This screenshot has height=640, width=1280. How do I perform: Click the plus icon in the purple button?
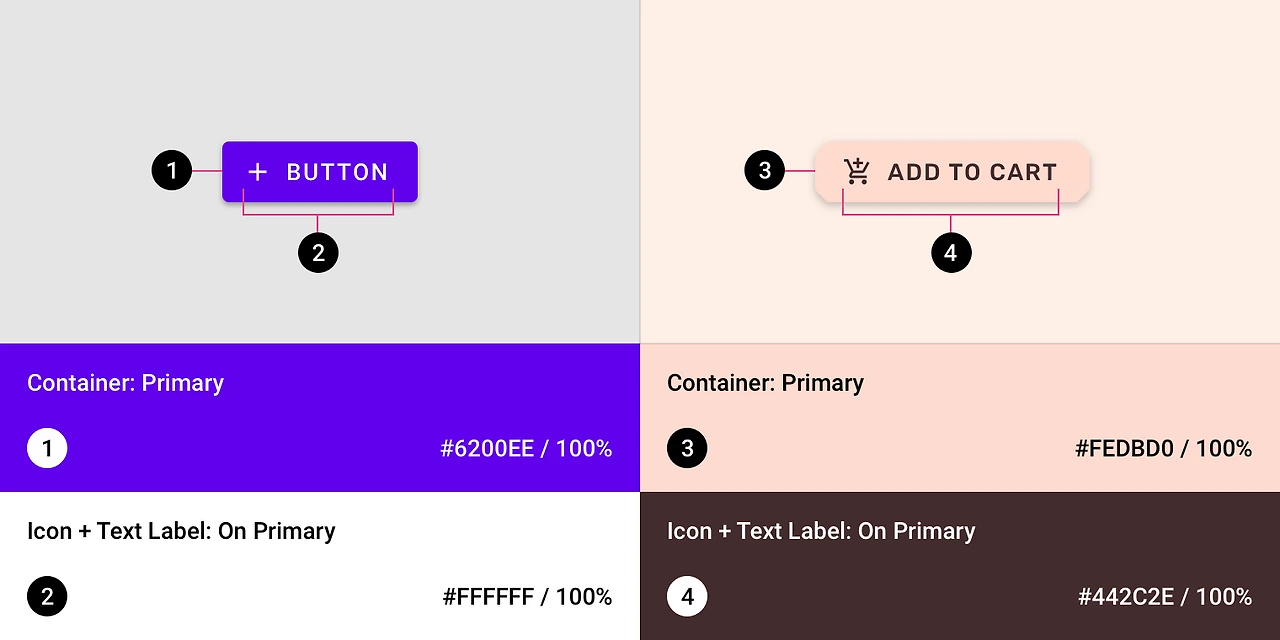pos(257,172)
